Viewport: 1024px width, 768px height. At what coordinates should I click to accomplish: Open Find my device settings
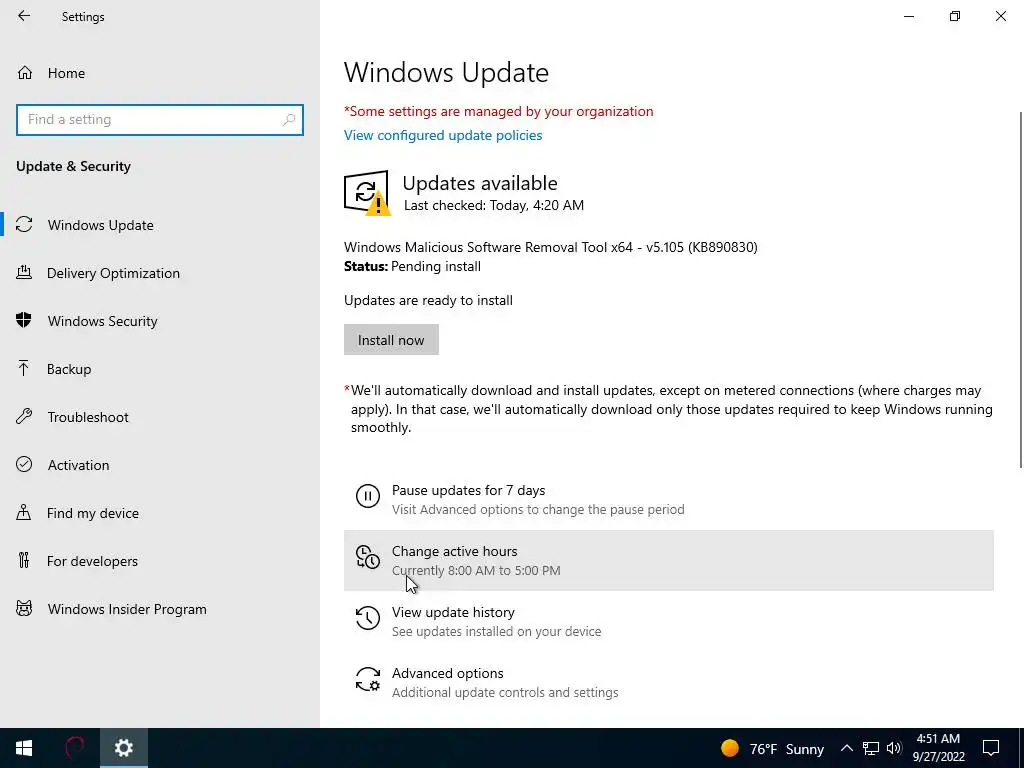(x=160, y=513)
